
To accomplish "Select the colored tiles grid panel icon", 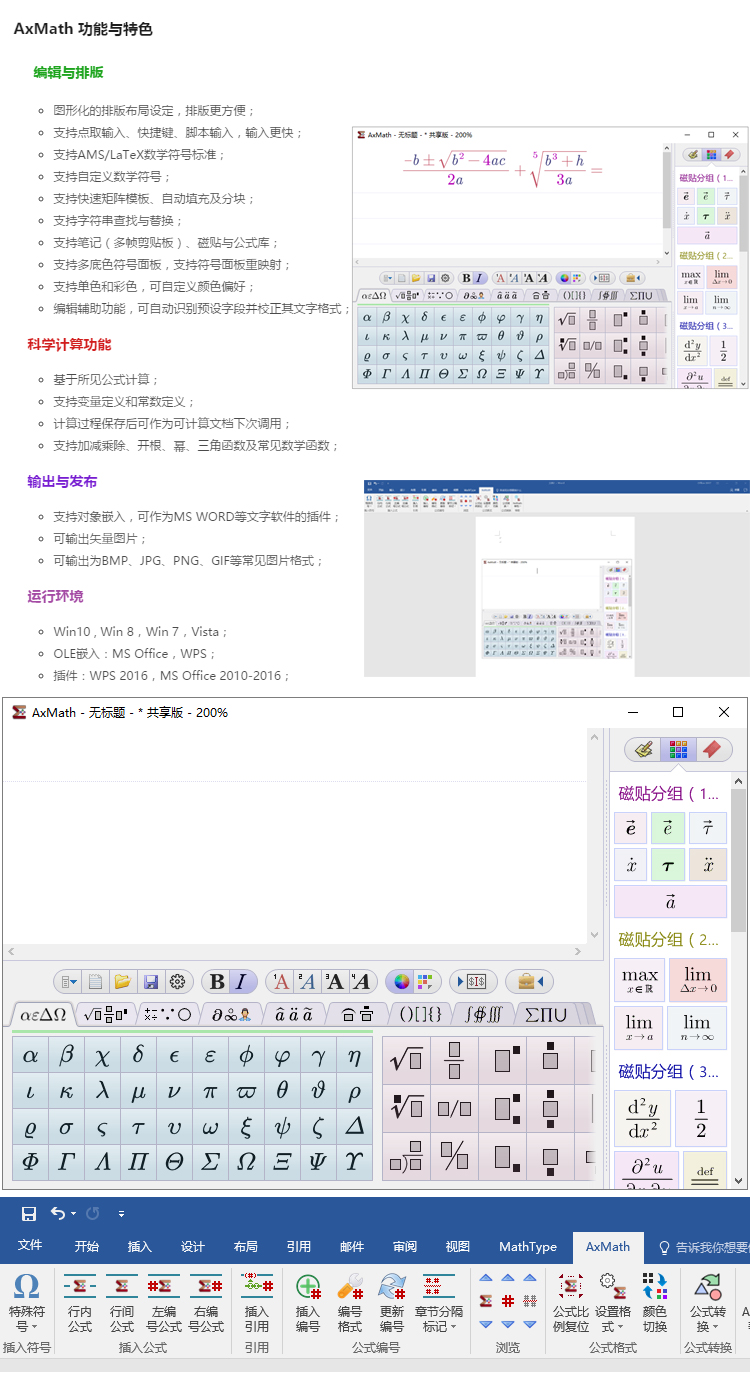I will (679, 749).
